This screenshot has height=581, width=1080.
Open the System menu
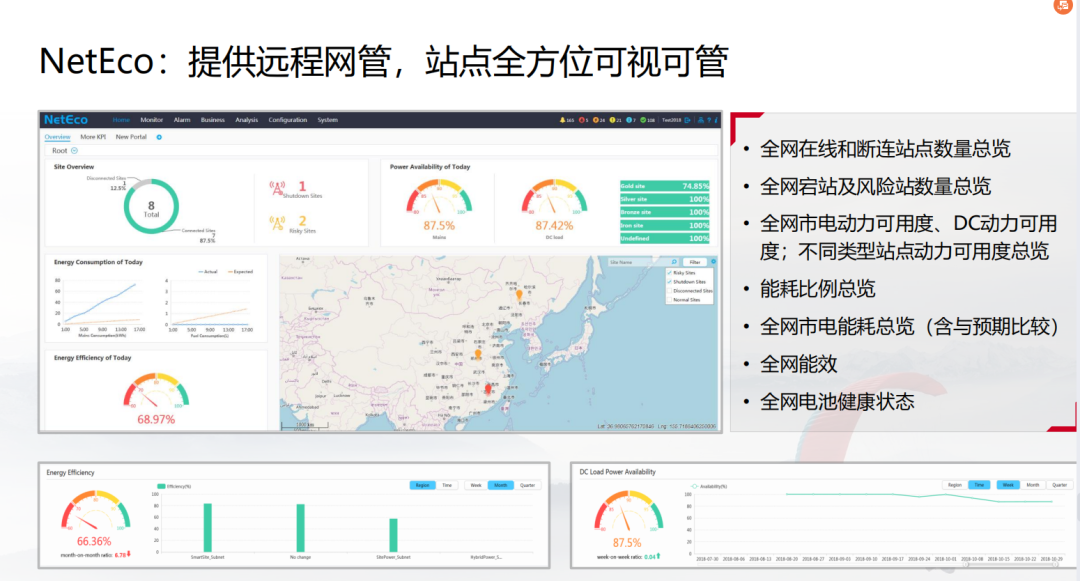[328, 120]
